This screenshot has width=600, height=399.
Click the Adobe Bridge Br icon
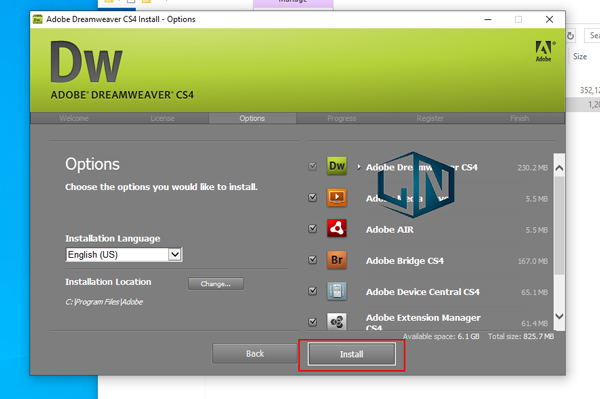(337, 260)
